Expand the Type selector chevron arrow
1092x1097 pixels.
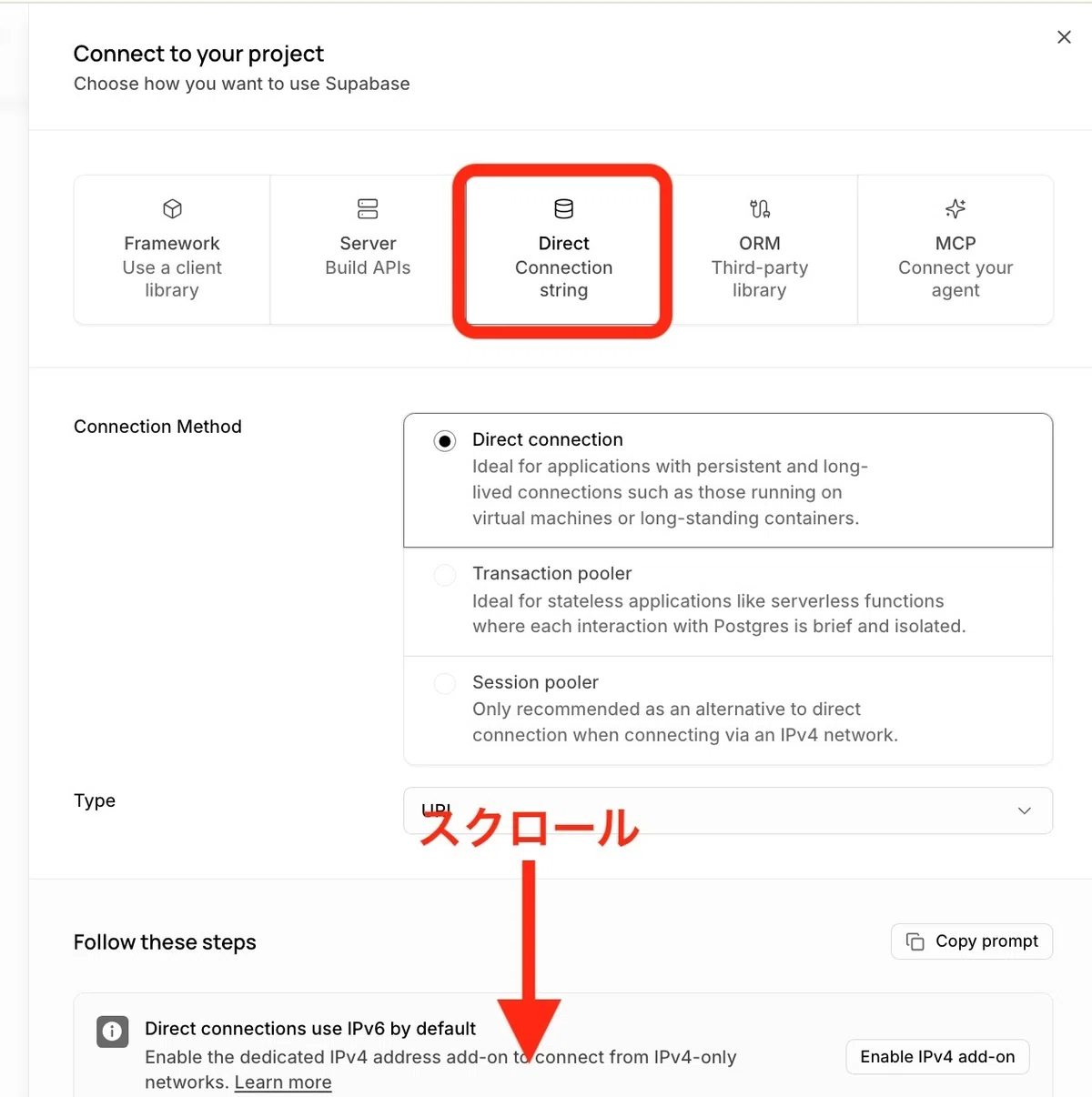tap(1025, 810)
